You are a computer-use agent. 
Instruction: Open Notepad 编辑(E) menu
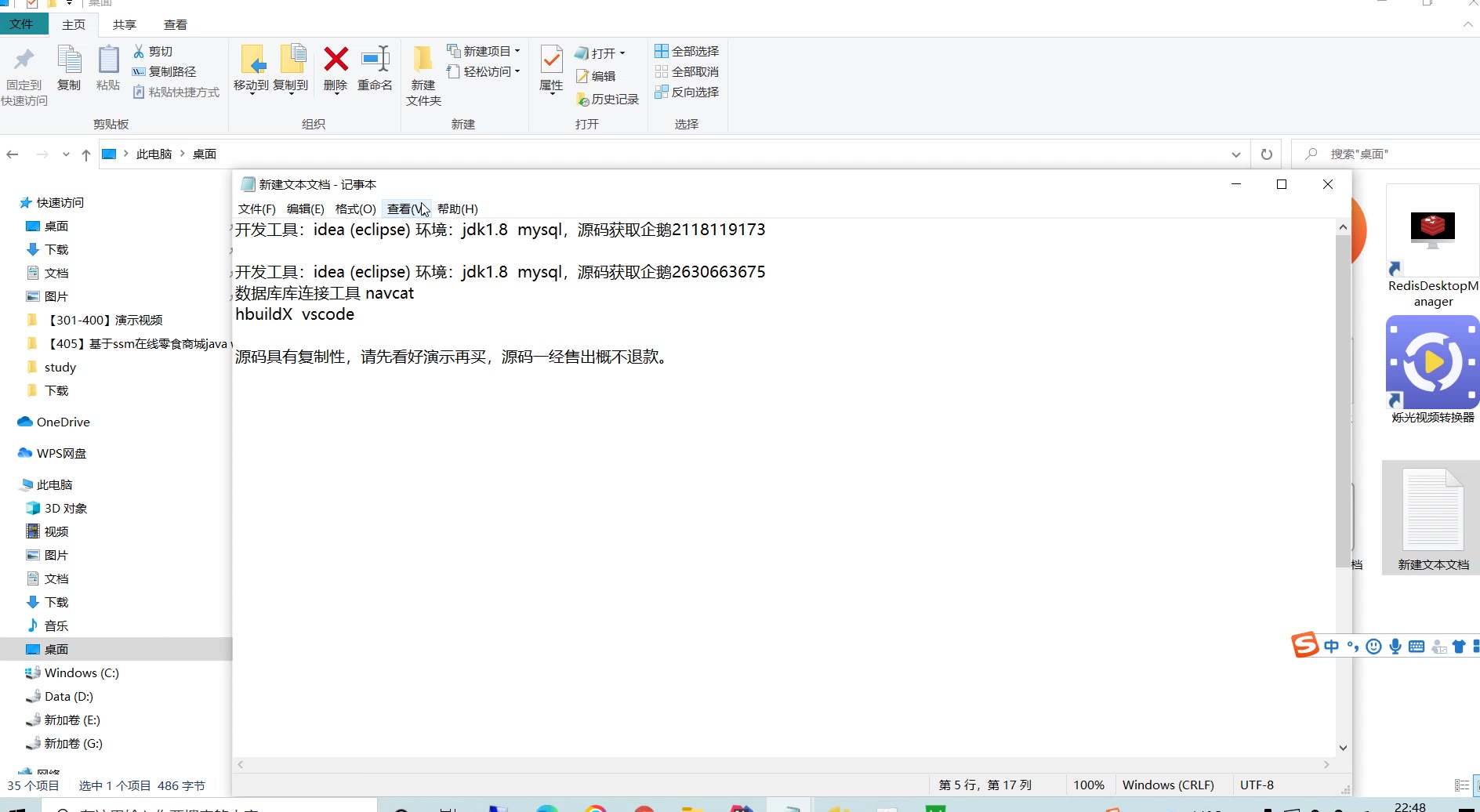(x=305, y=208)
